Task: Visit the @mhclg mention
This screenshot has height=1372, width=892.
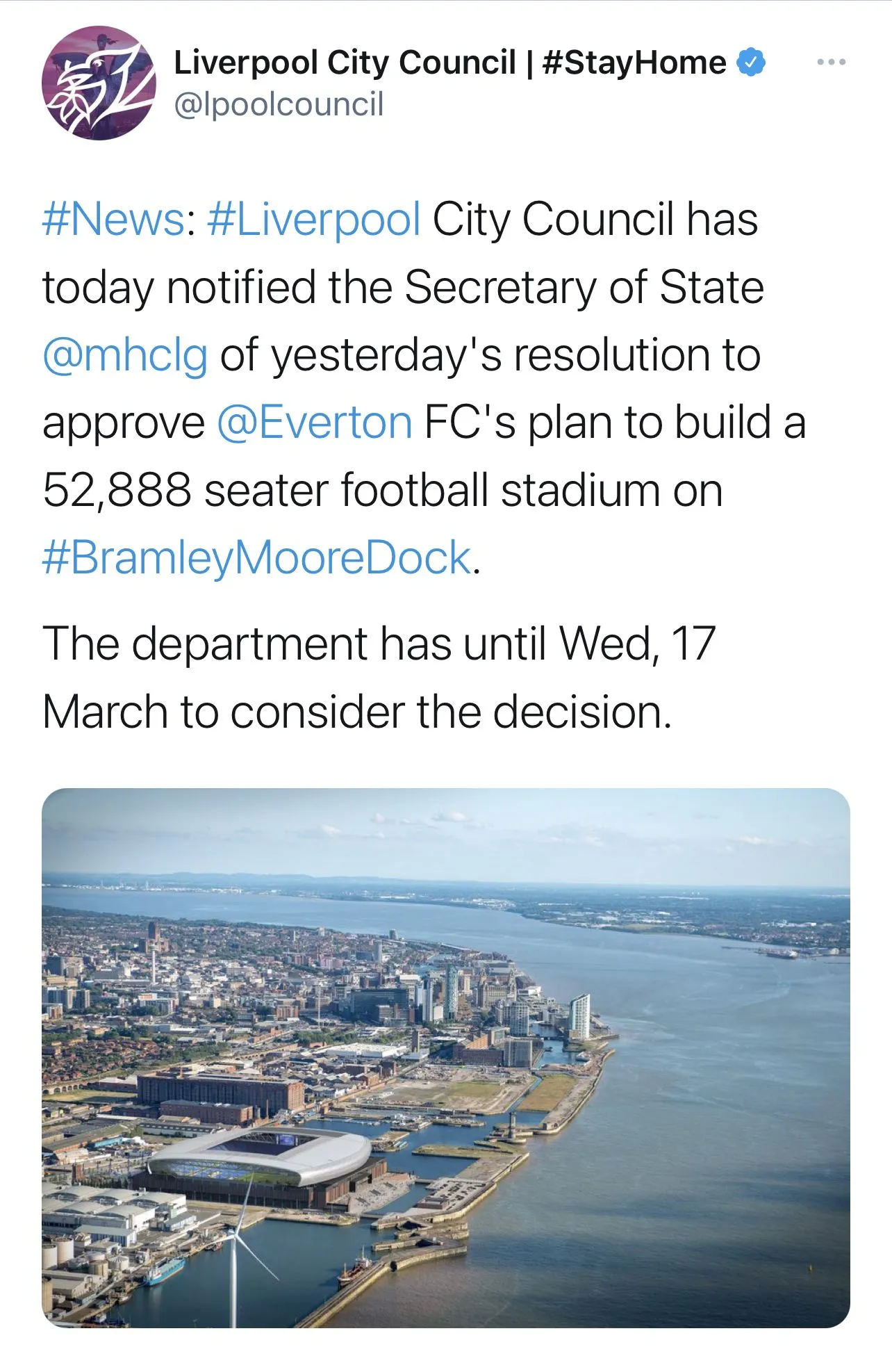Action: click(x=125, y=355)
